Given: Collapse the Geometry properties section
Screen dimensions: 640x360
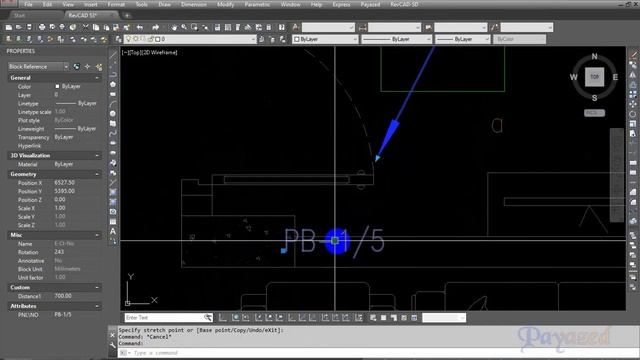Looking at the screenshot, I should [97, 174].
